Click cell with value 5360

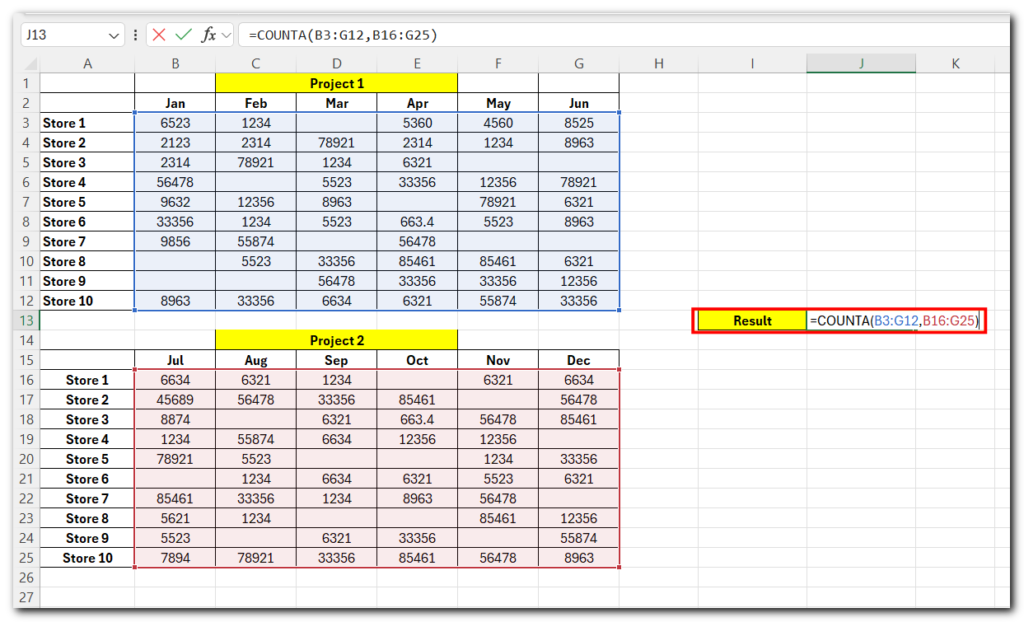pyautogui.click(x=417, y=123)
